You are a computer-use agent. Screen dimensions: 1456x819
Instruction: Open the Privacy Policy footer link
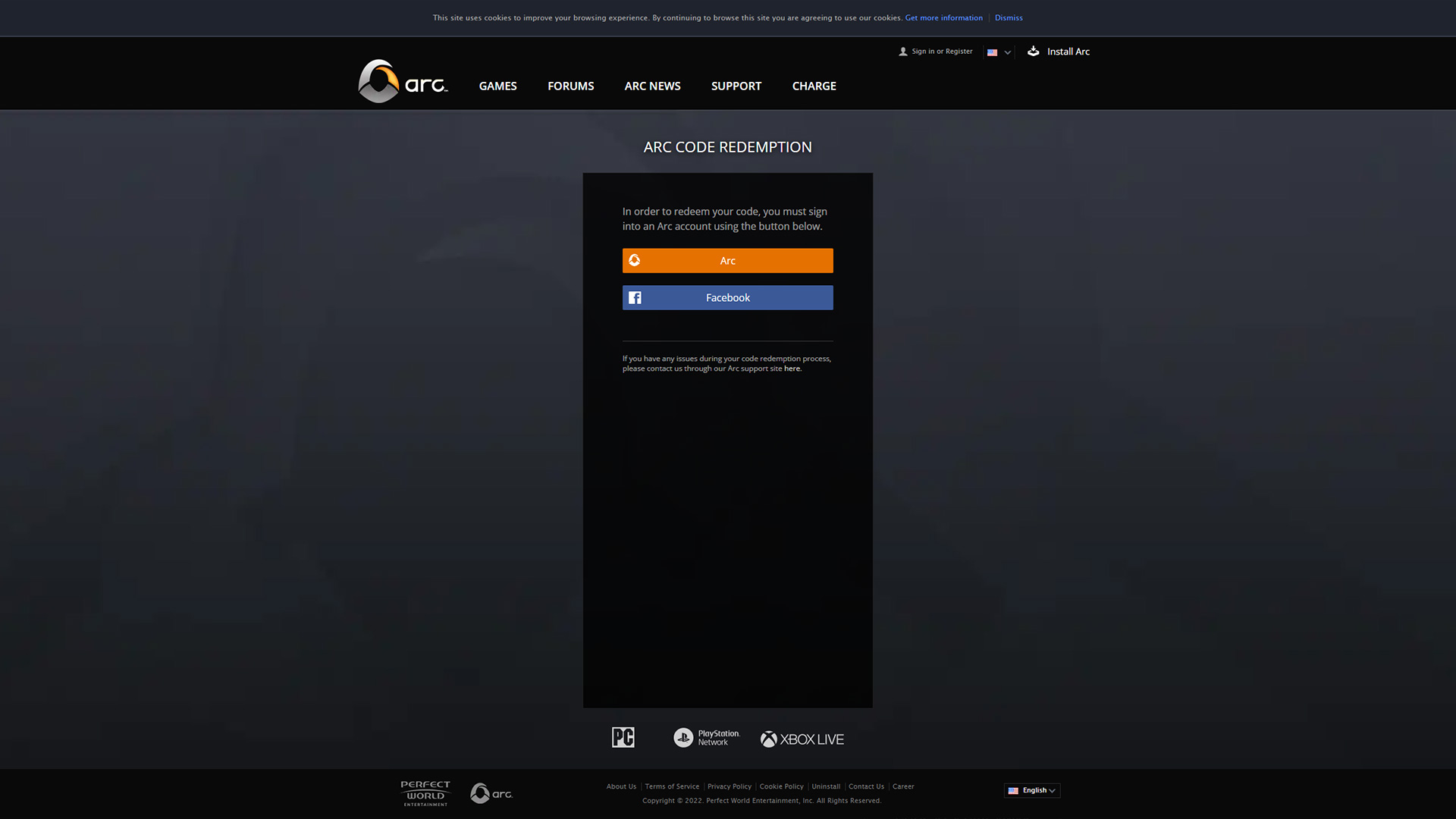point(729,786)
